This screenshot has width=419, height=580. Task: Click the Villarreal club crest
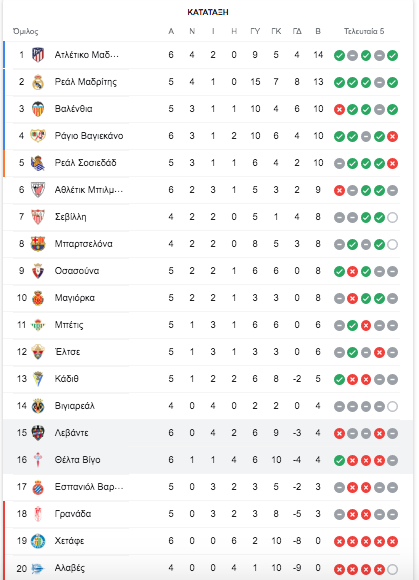pos(38,406)
